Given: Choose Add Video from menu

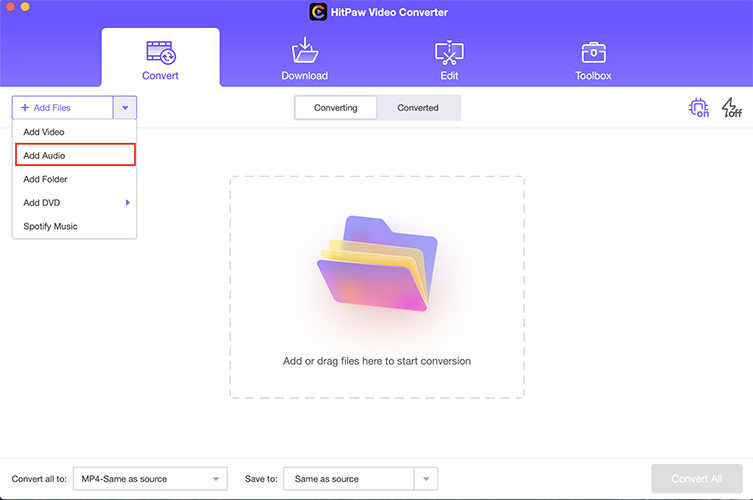Looking at the screenshot, I should pos(74,132).
